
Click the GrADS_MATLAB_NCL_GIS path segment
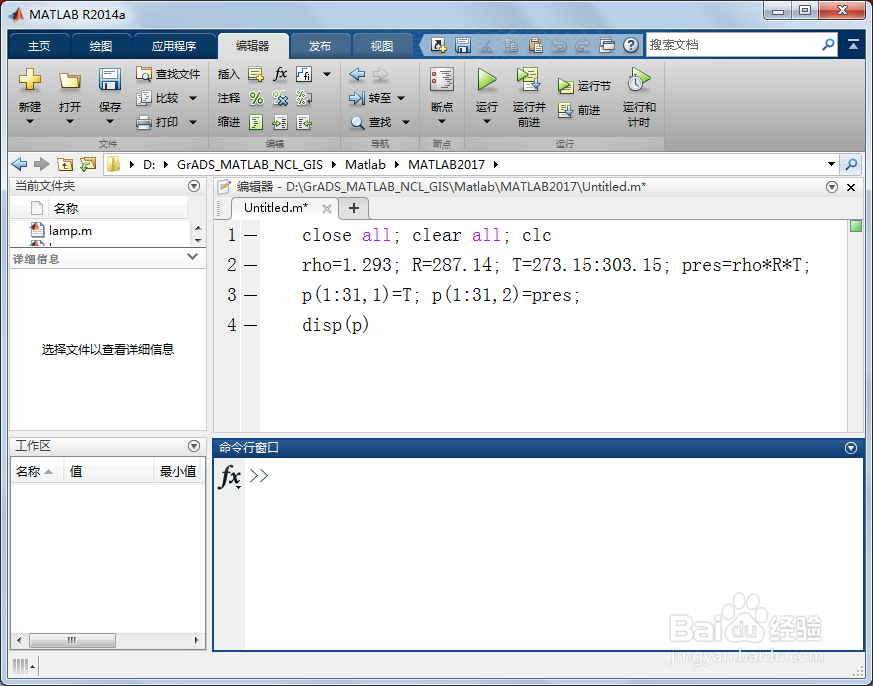coord(250,164)
